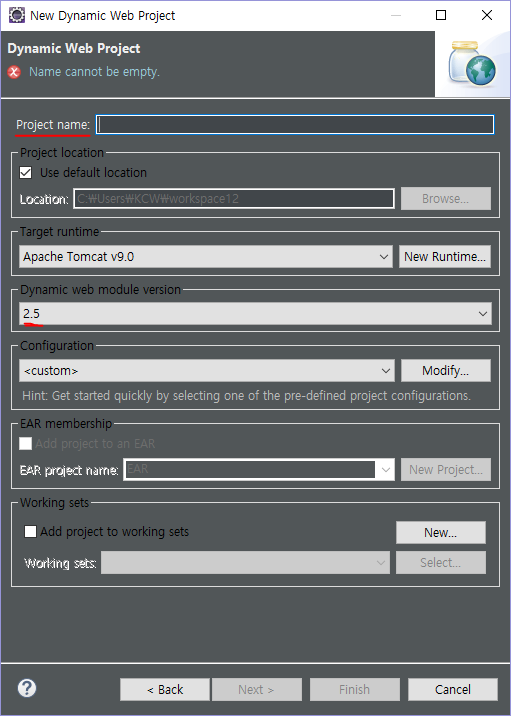The width and height of the screenshot is (511, 716).
Task: Click the configuration hint text
Action: tap(247, 395)
